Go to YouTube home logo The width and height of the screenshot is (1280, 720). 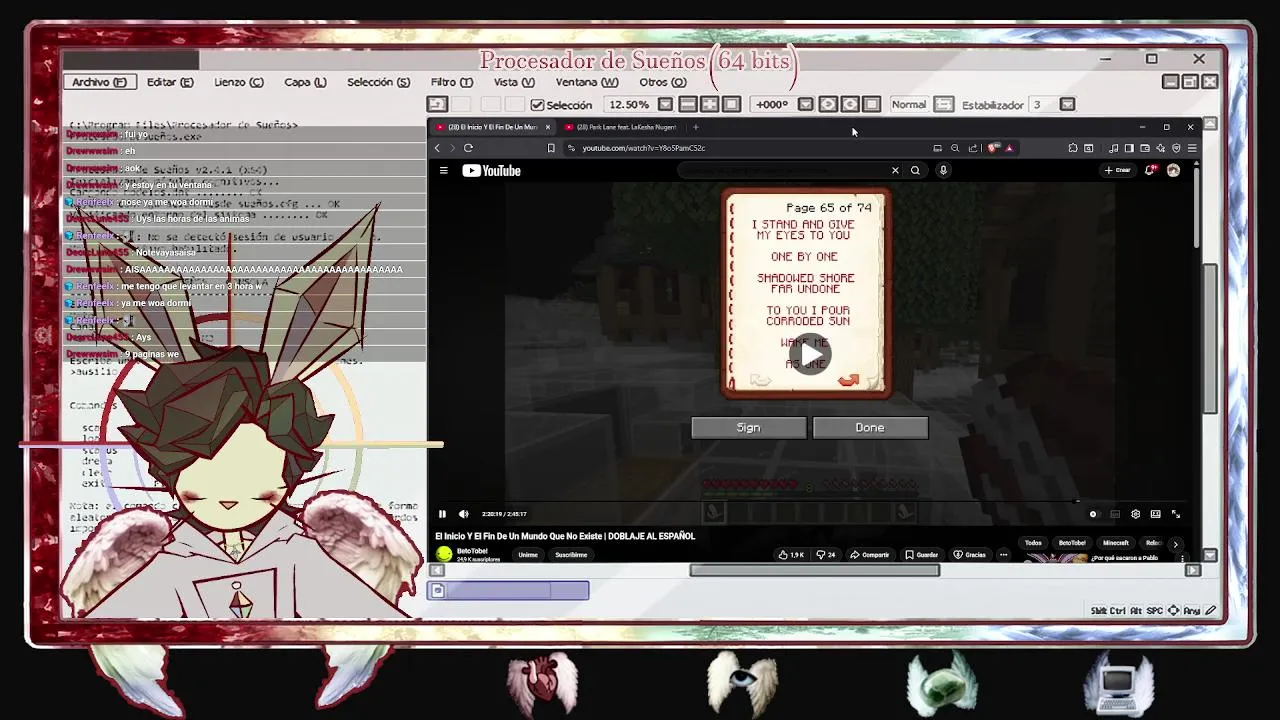pyautogui.click(x=491, y=171)
